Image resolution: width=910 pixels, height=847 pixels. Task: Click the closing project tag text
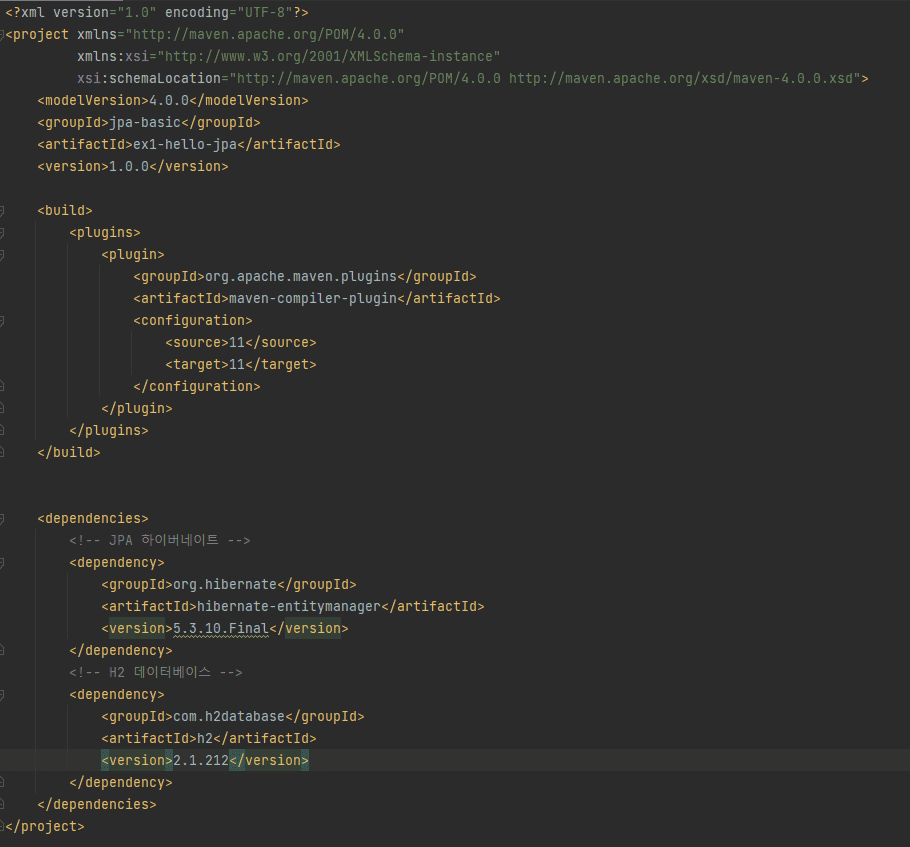[x=45, y=827]
